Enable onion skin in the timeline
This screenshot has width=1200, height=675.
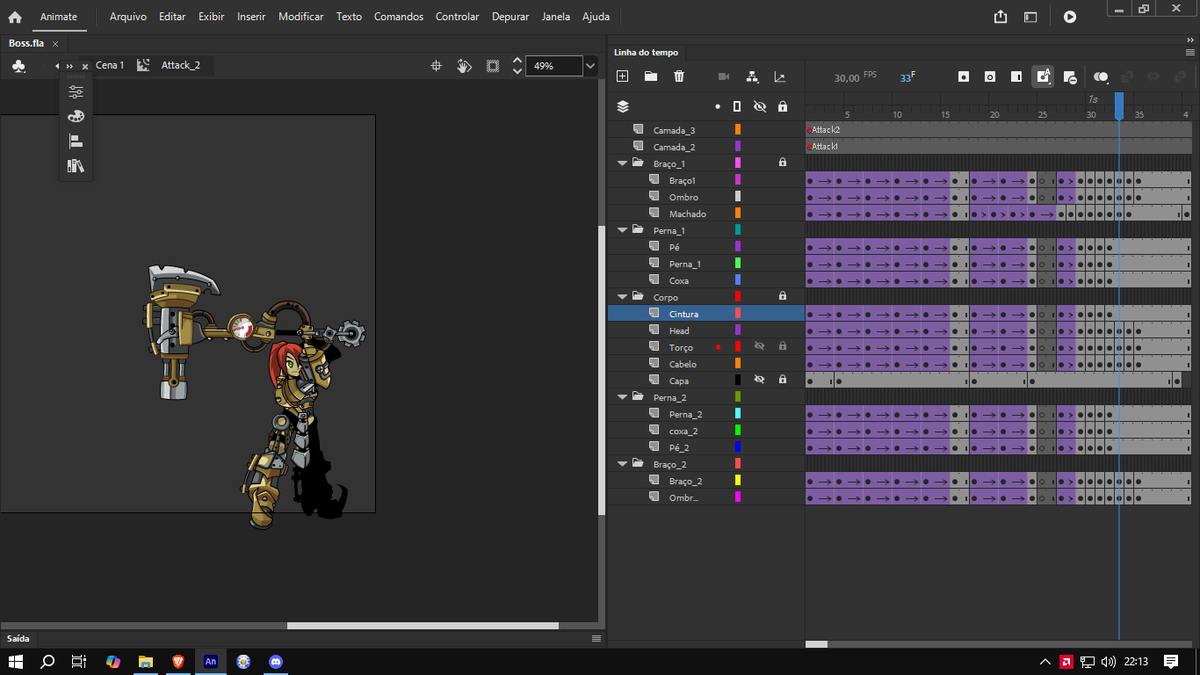tap(1101, 77)
